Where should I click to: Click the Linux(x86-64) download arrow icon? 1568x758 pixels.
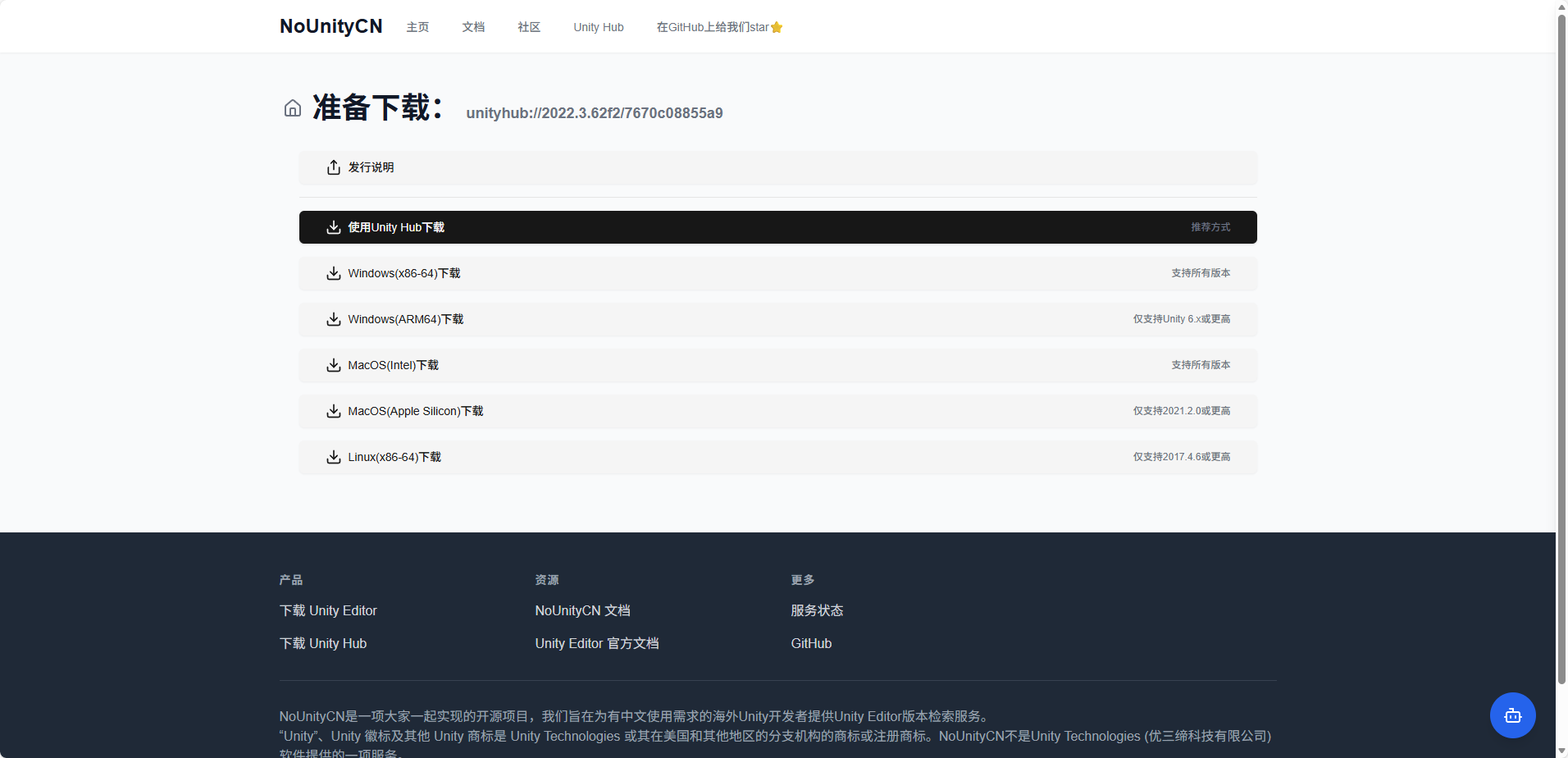[x=334, y=457]
